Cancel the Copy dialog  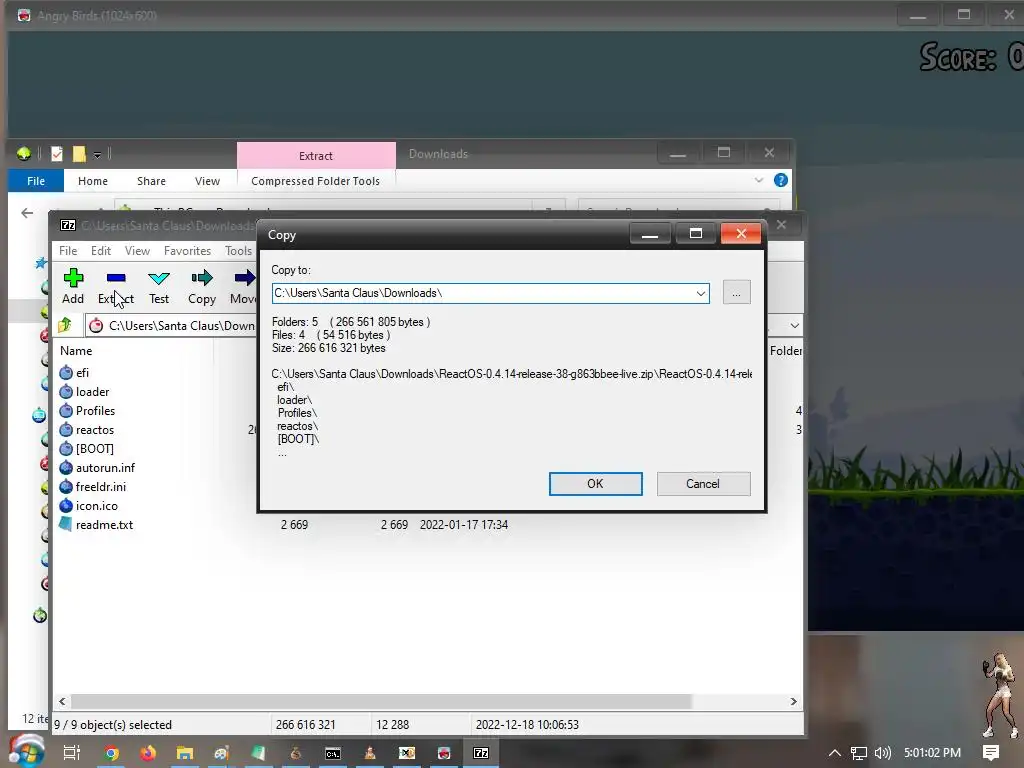pos(703,484)
